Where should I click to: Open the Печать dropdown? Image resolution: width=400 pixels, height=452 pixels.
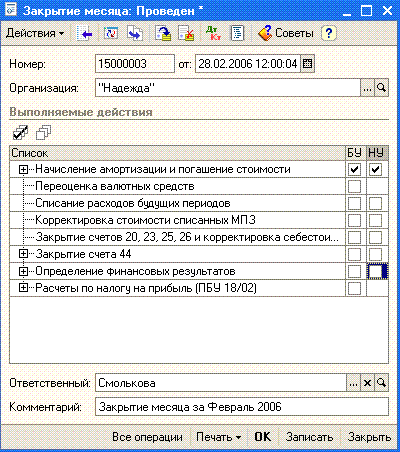pos(219,437)
